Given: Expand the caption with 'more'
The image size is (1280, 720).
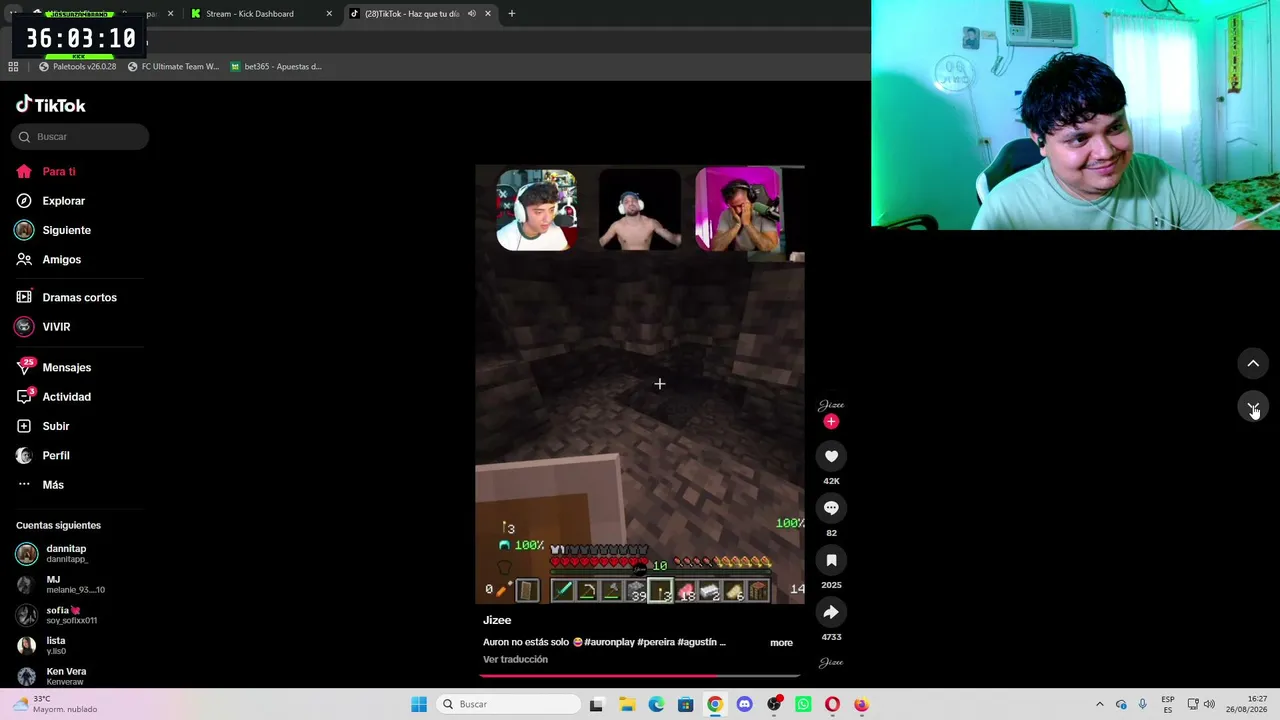Looking at the screenshot, I should coord(782,643).
